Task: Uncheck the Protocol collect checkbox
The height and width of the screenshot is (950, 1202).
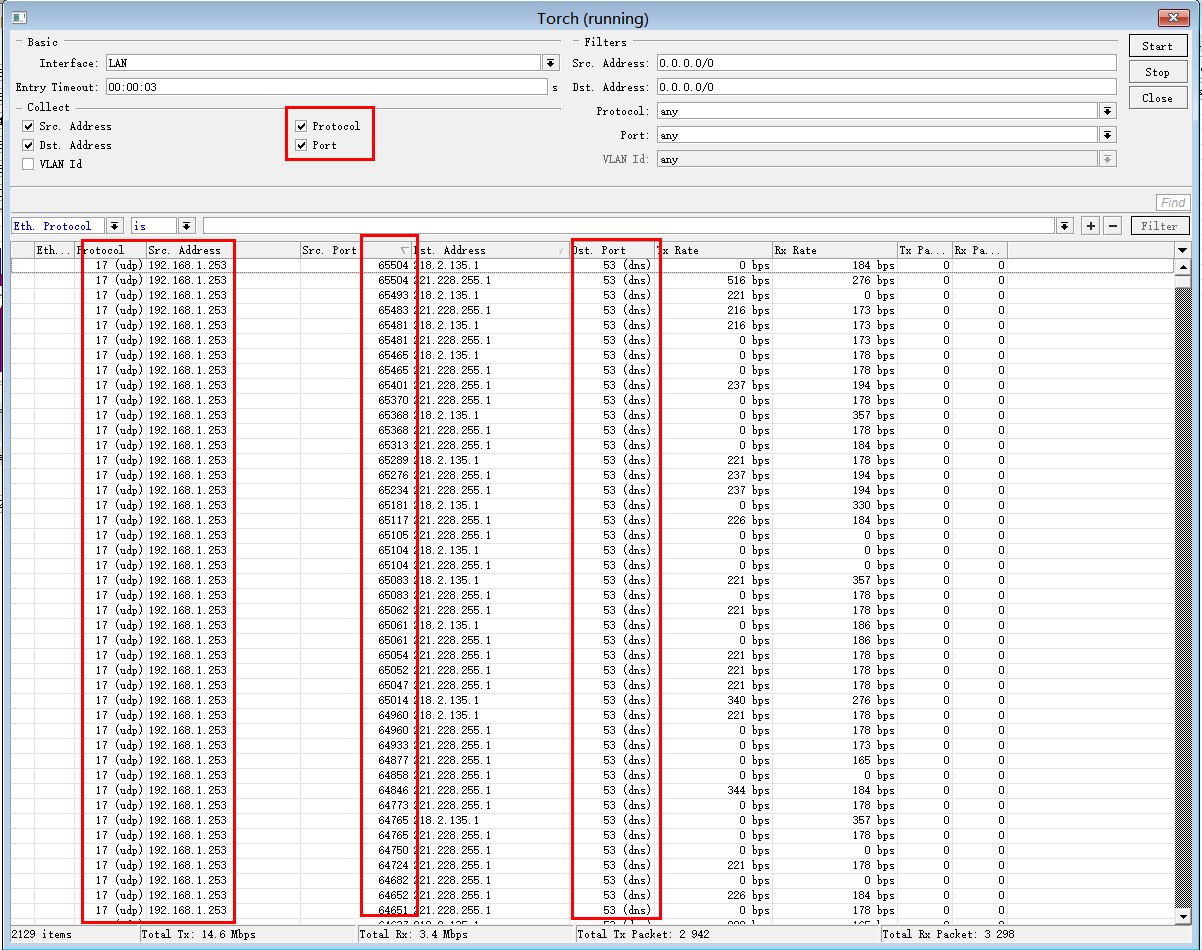Action: pyautogui.click(x=301, y=126)
